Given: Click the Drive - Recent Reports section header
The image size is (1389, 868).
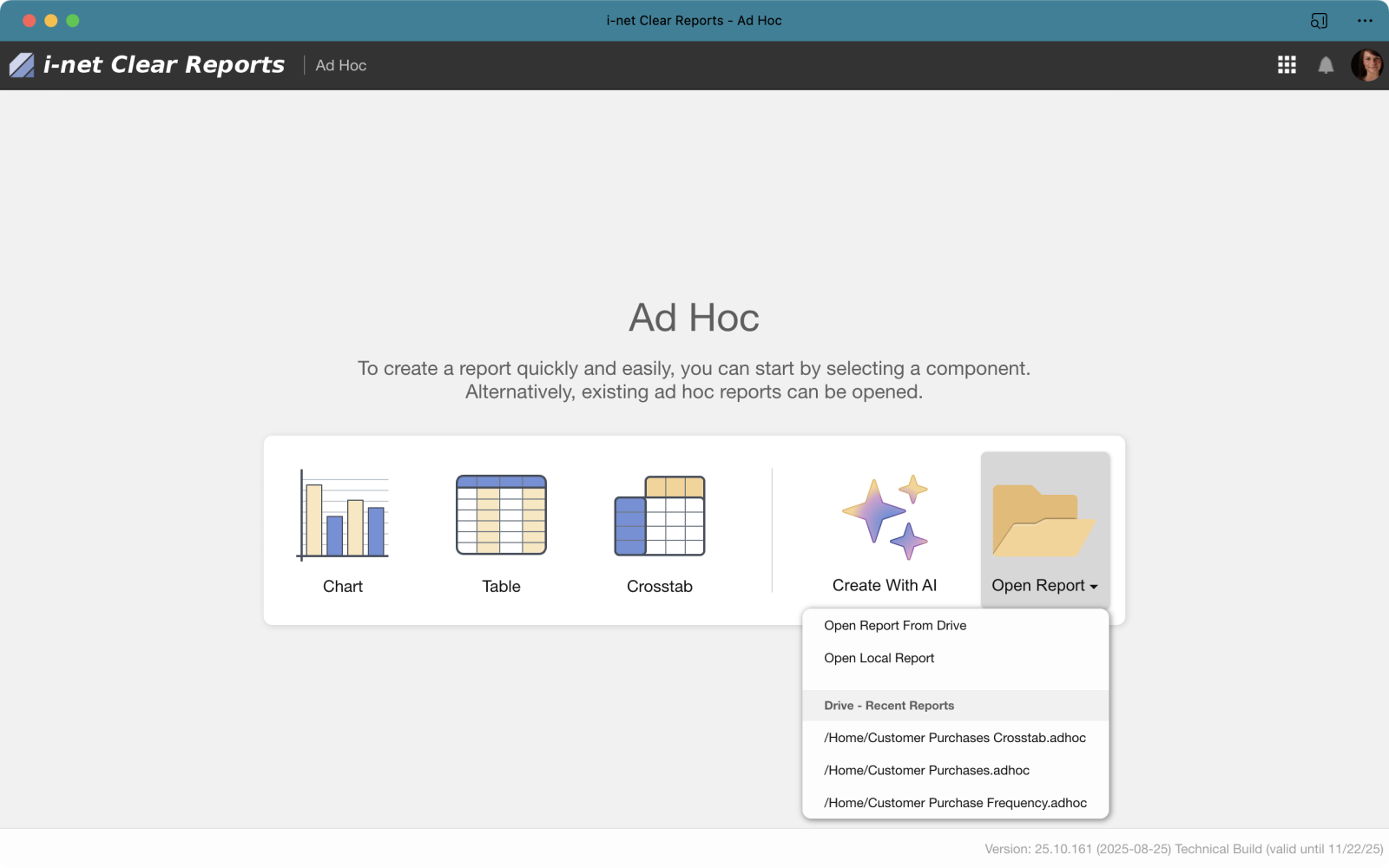Looking at the screenshot, I should pyautogui.click(x=888, y=705).
